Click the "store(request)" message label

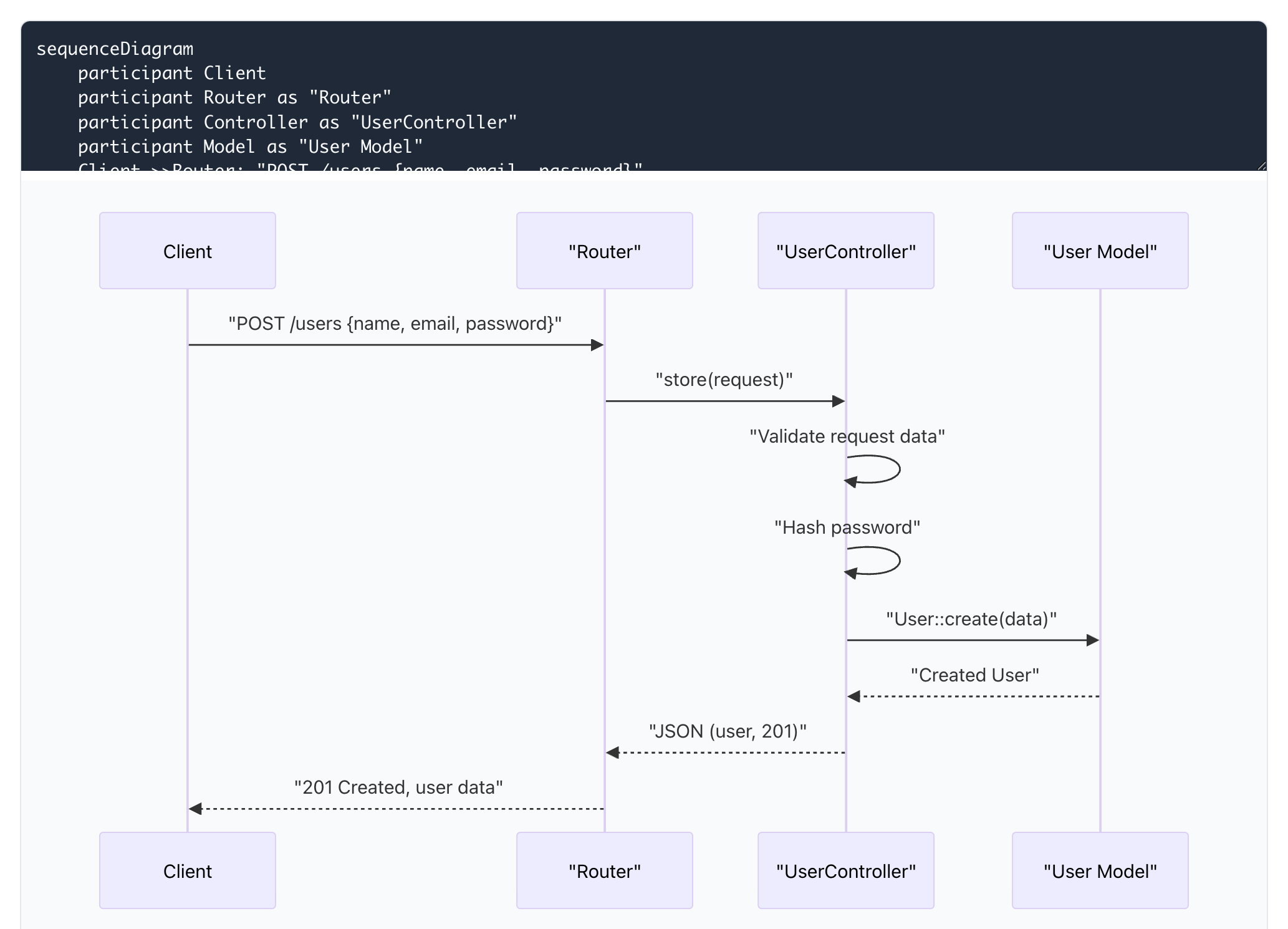(x=724, y=380)
